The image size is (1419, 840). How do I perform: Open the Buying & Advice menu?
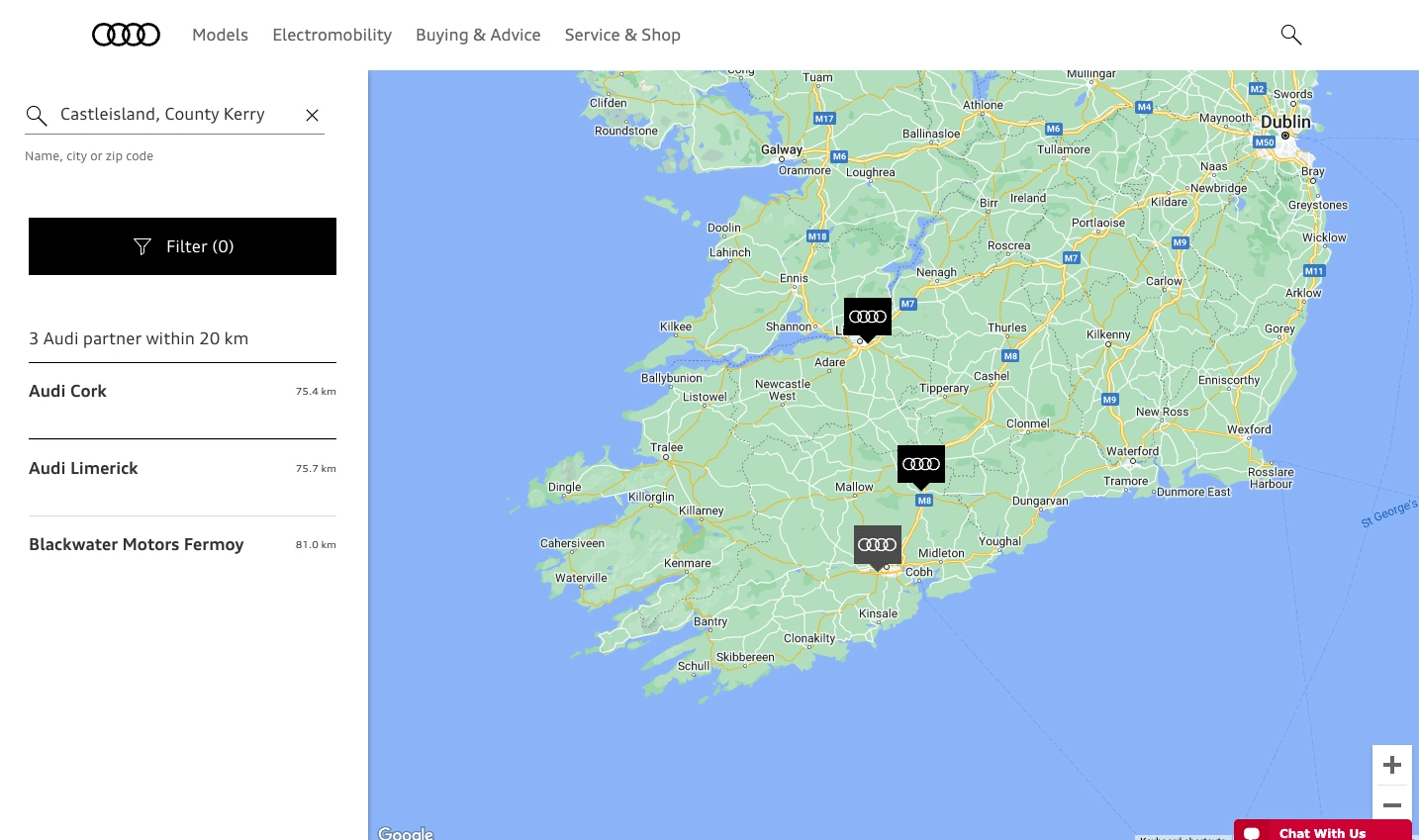tap(478, 35)
